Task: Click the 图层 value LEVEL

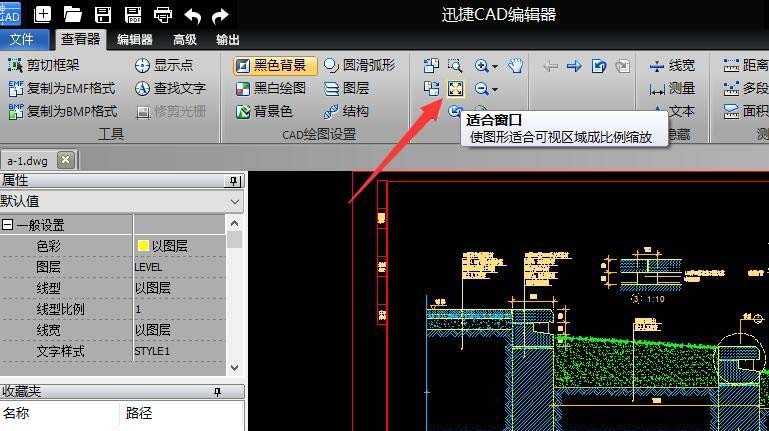Action: pyautogui.click(x=148, y=267)
